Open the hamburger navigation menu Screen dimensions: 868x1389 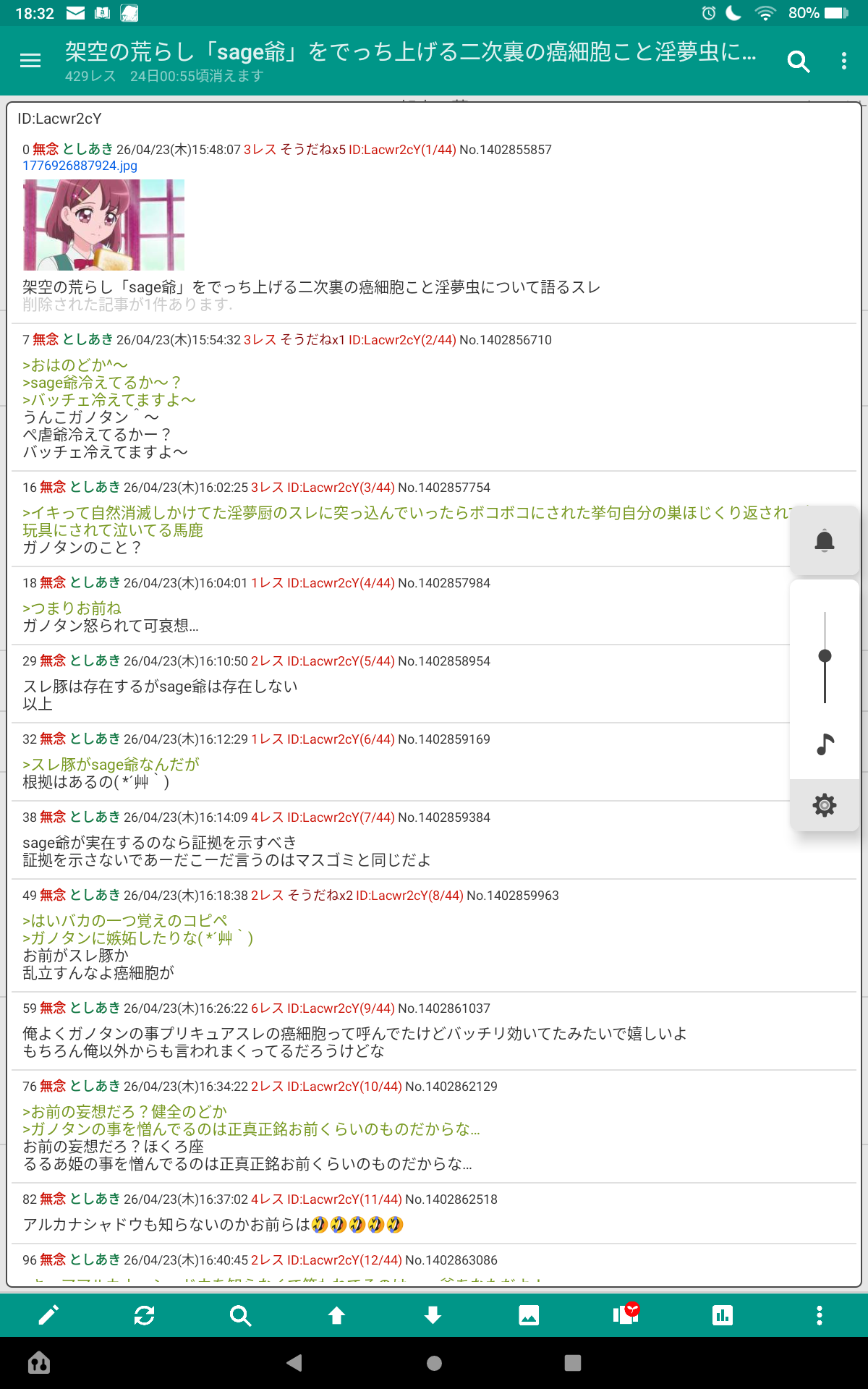coord(30,61)
